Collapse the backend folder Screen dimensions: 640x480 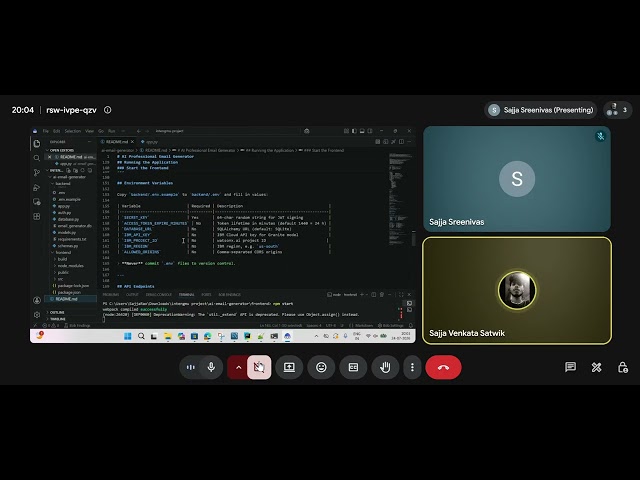click(63, 184)
